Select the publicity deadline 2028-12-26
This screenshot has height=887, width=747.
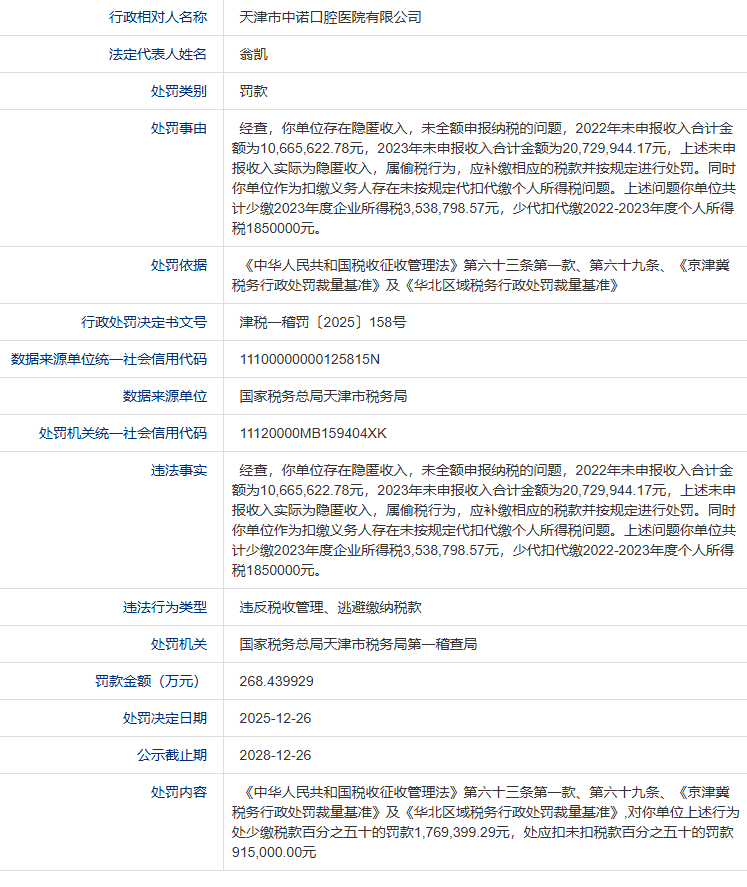tap(275, 755)
